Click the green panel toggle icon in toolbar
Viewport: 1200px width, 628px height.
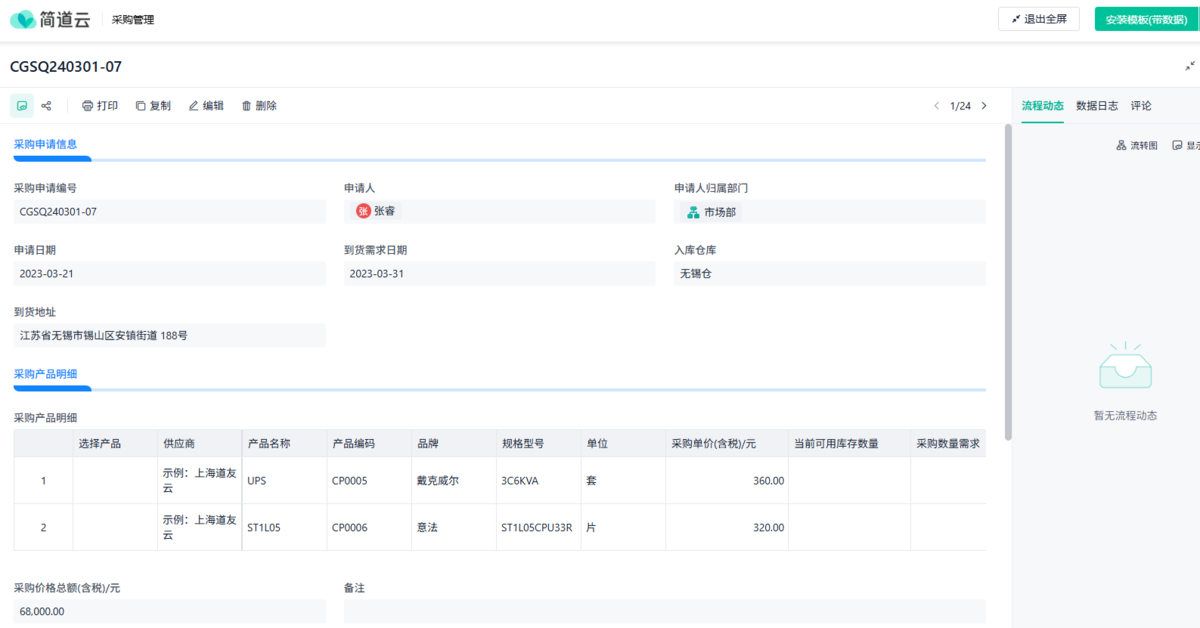(22, 106)
